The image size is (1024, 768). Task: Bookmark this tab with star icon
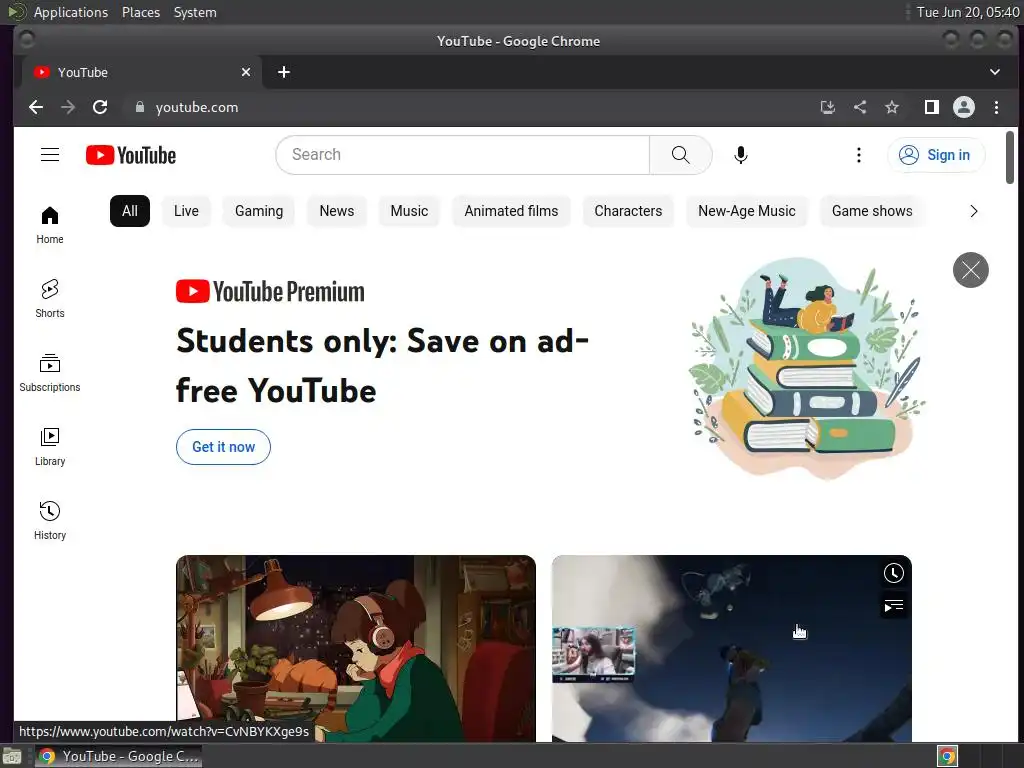tap(892, 107)
